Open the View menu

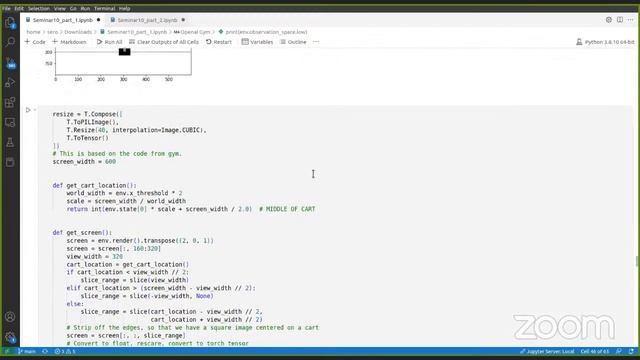60,8
